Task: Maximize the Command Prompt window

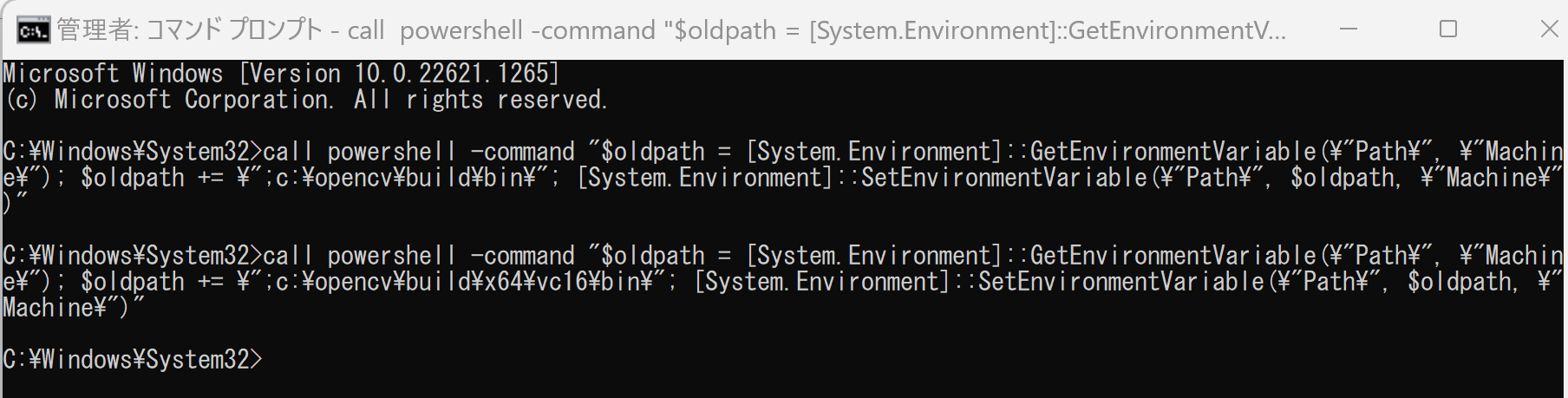Action: coord(1448,29)
